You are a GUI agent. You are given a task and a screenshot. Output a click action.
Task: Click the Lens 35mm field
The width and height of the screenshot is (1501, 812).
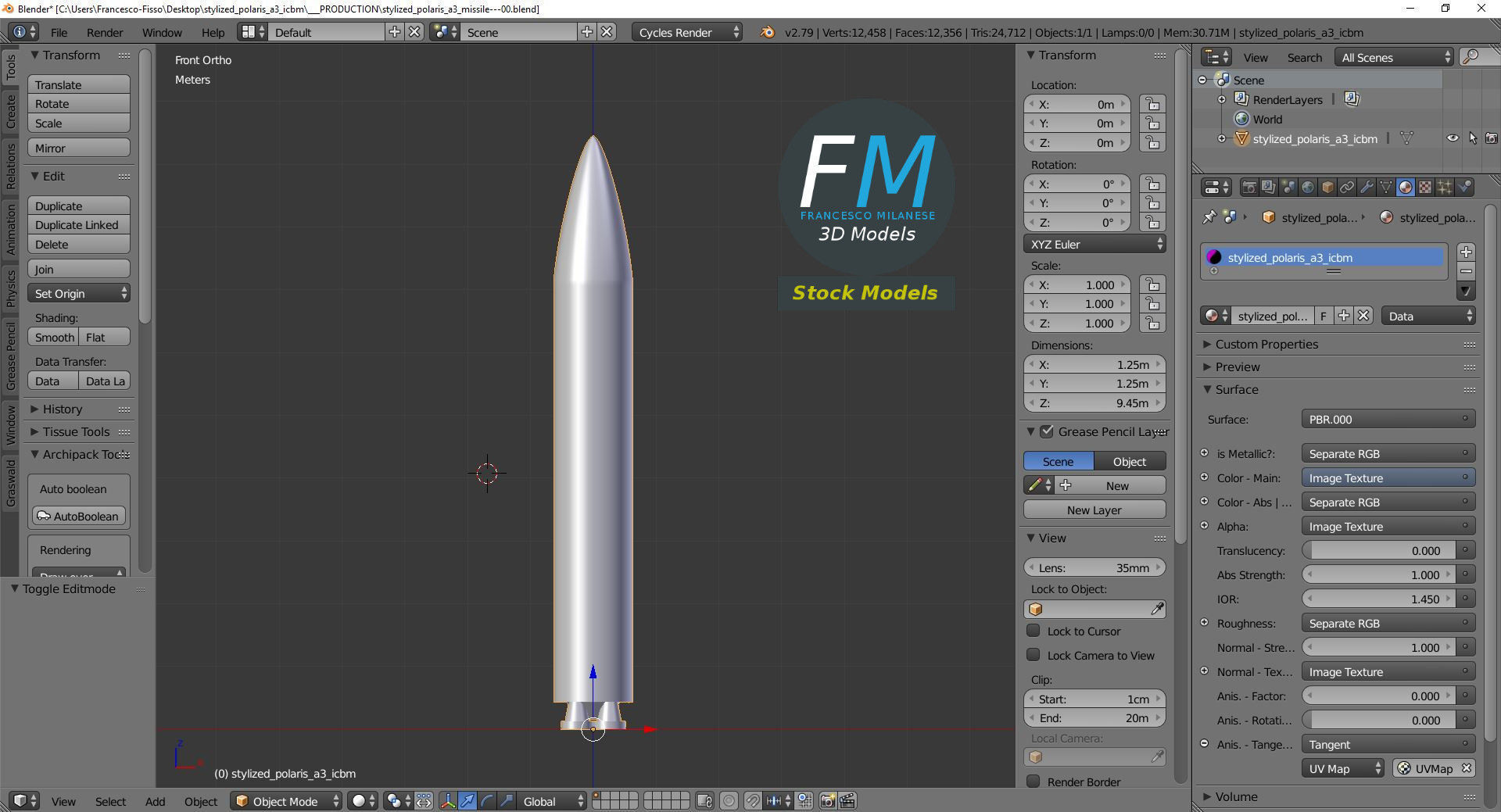click(1094, 567)
